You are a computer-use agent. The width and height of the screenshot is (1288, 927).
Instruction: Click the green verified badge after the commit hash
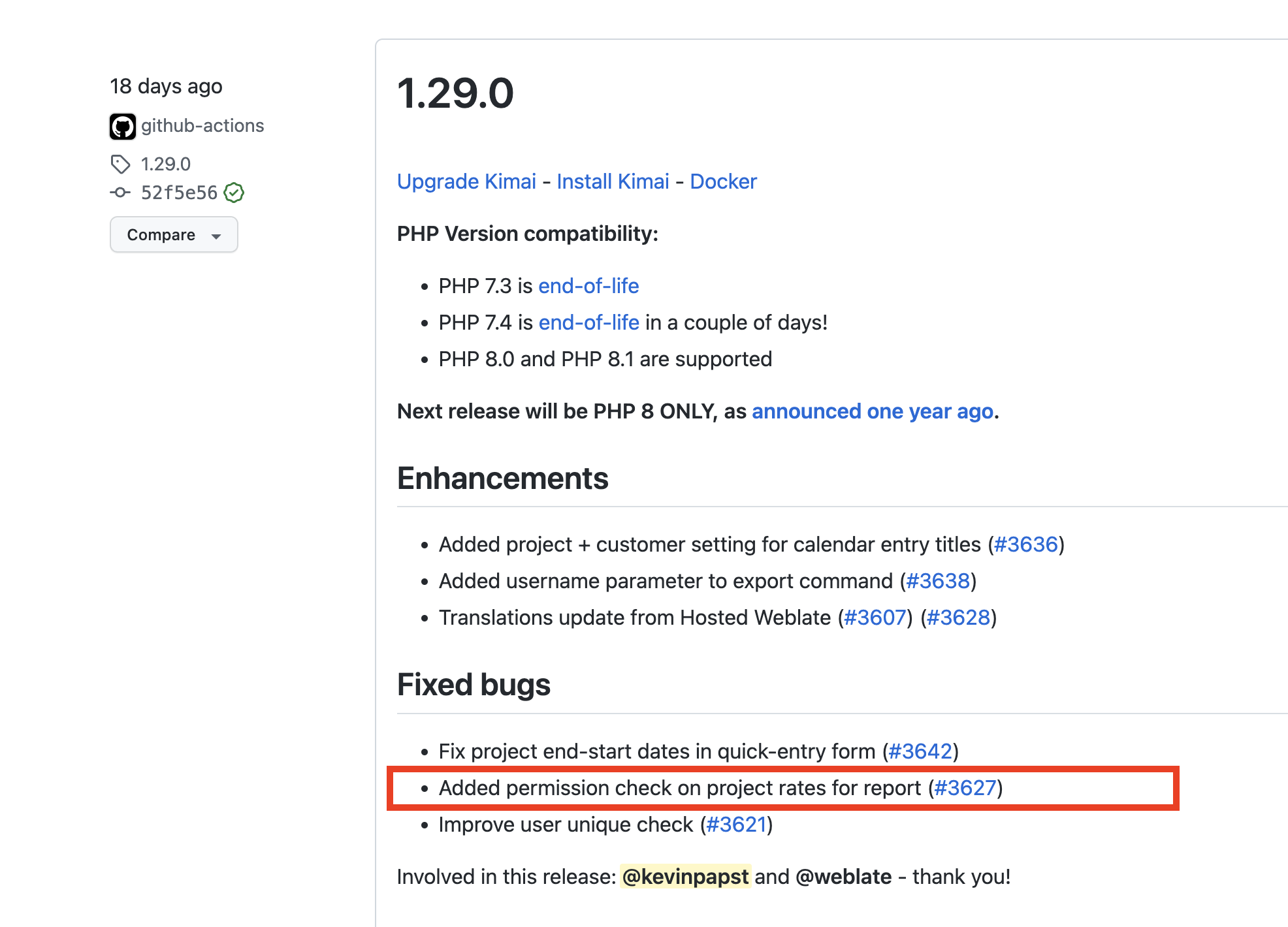pyautogui.click(x=234, y=193)
